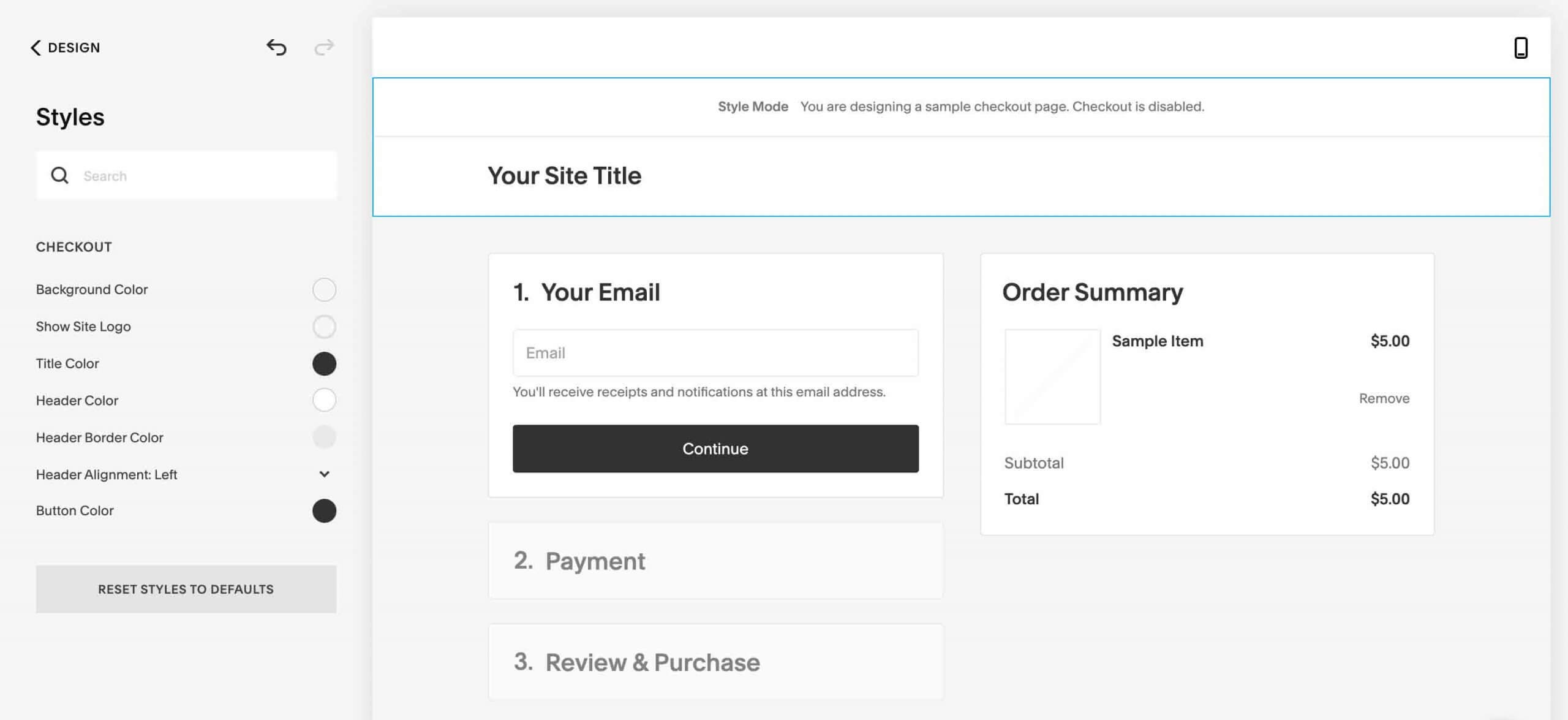Open the Header Color swatch
This screenshot has height=720, width=1568.
point(324,400)
